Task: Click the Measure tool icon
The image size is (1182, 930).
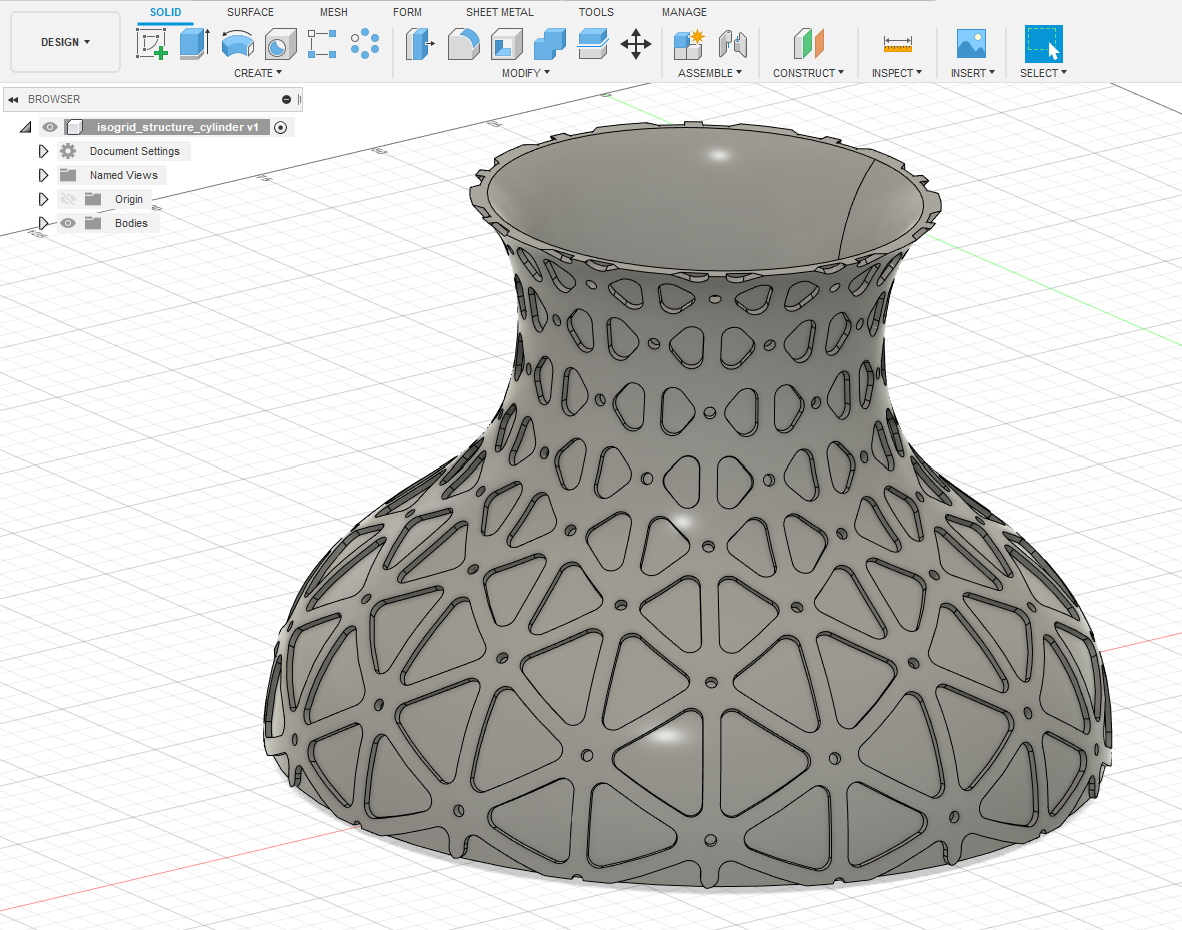Action: click(x=898, y=44)
